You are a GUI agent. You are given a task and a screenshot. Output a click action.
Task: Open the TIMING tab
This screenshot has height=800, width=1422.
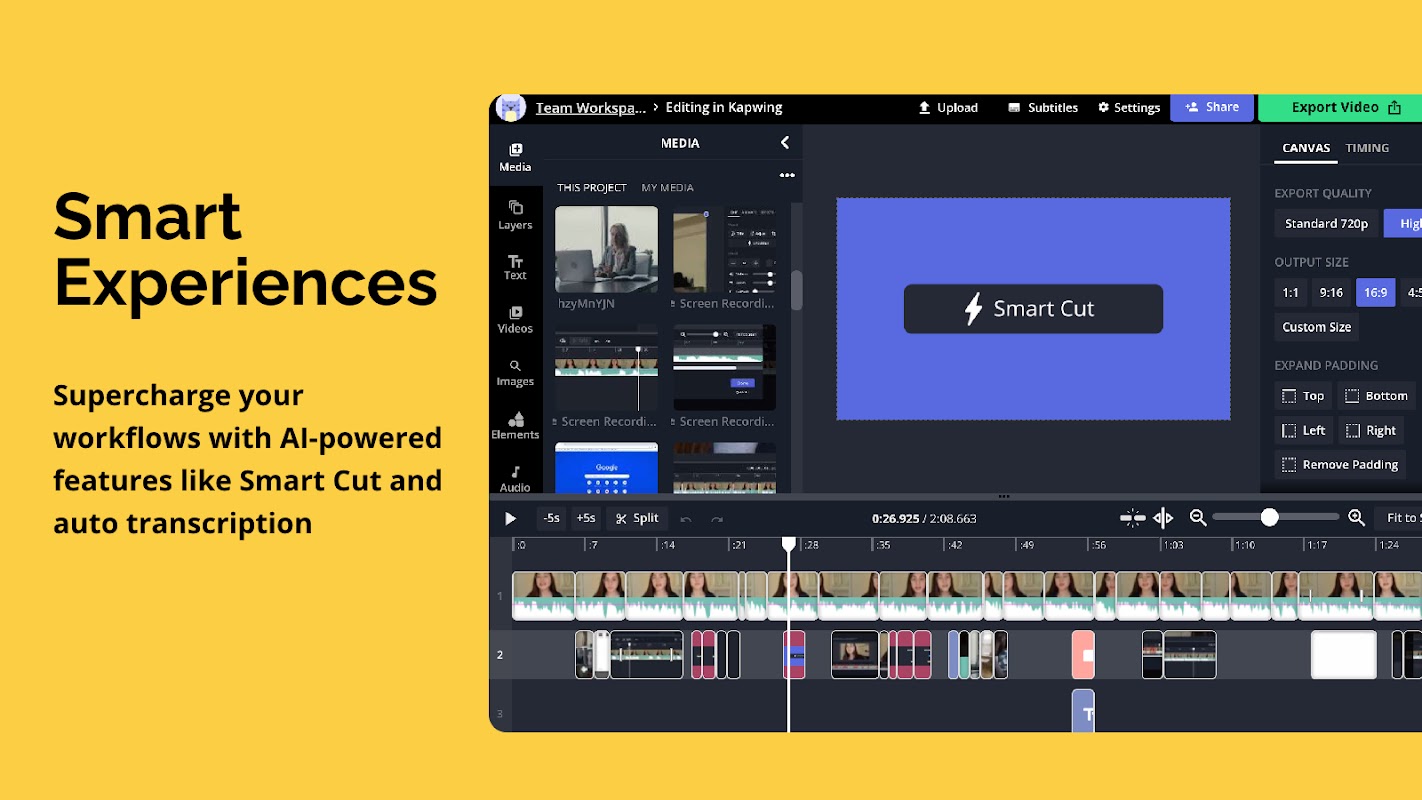tap(1367, 148)
